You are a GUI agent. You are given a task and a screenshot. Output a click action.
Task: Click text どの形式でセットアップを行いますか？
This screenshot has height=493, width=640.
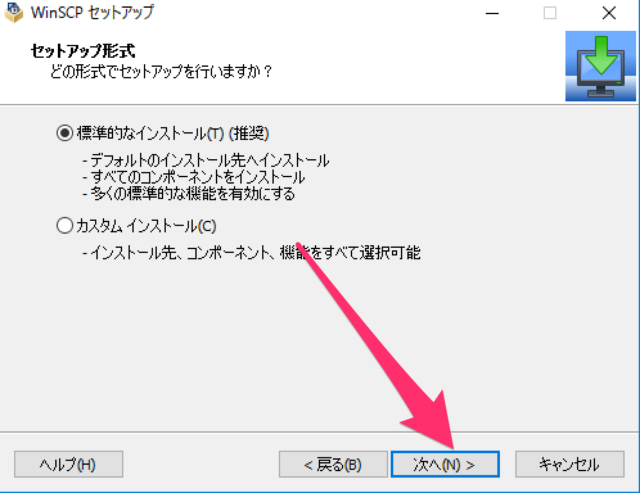coord(161,71)
